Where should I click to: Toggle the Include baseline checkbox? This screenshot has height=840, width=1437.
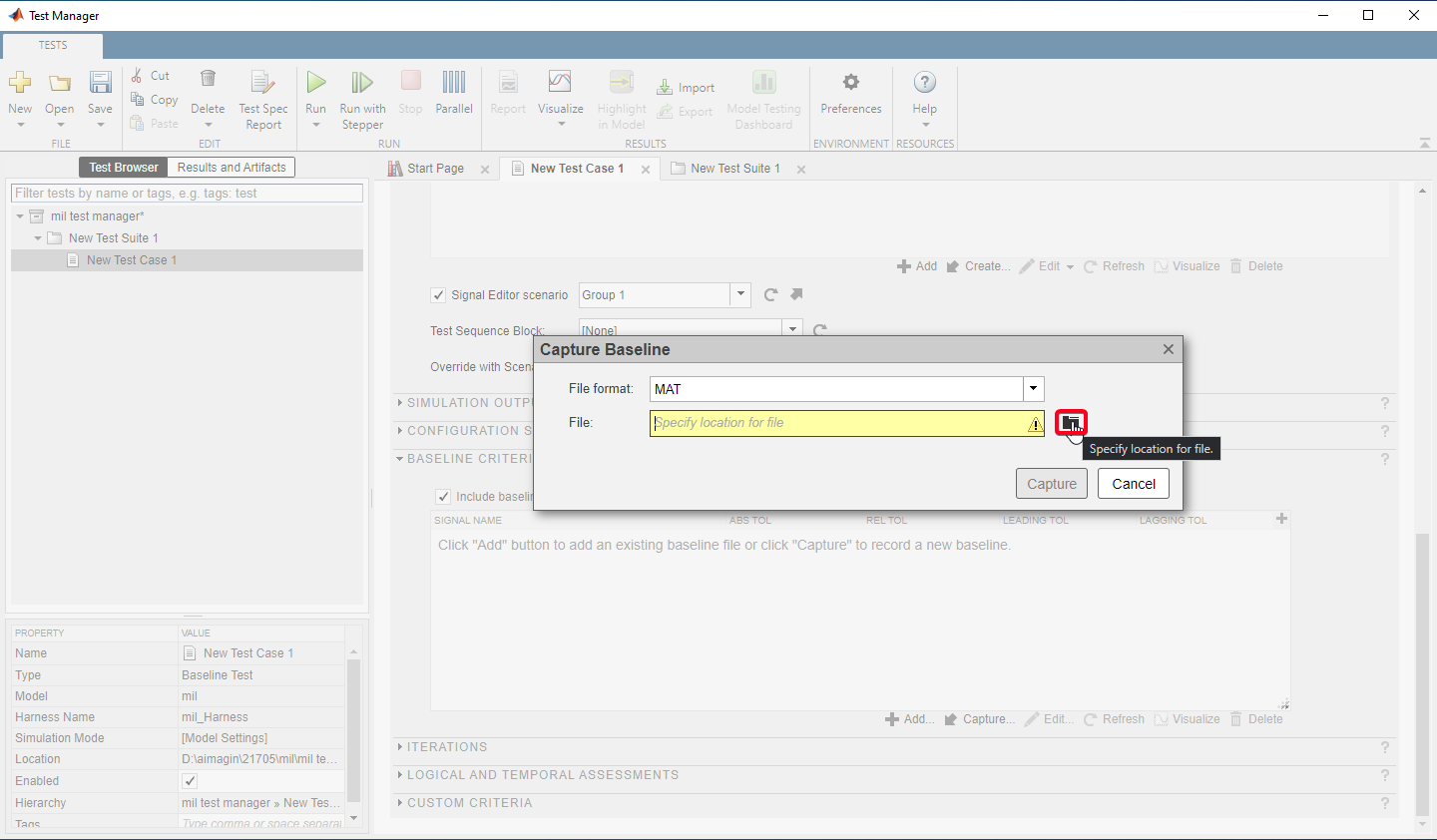[443, 497]
